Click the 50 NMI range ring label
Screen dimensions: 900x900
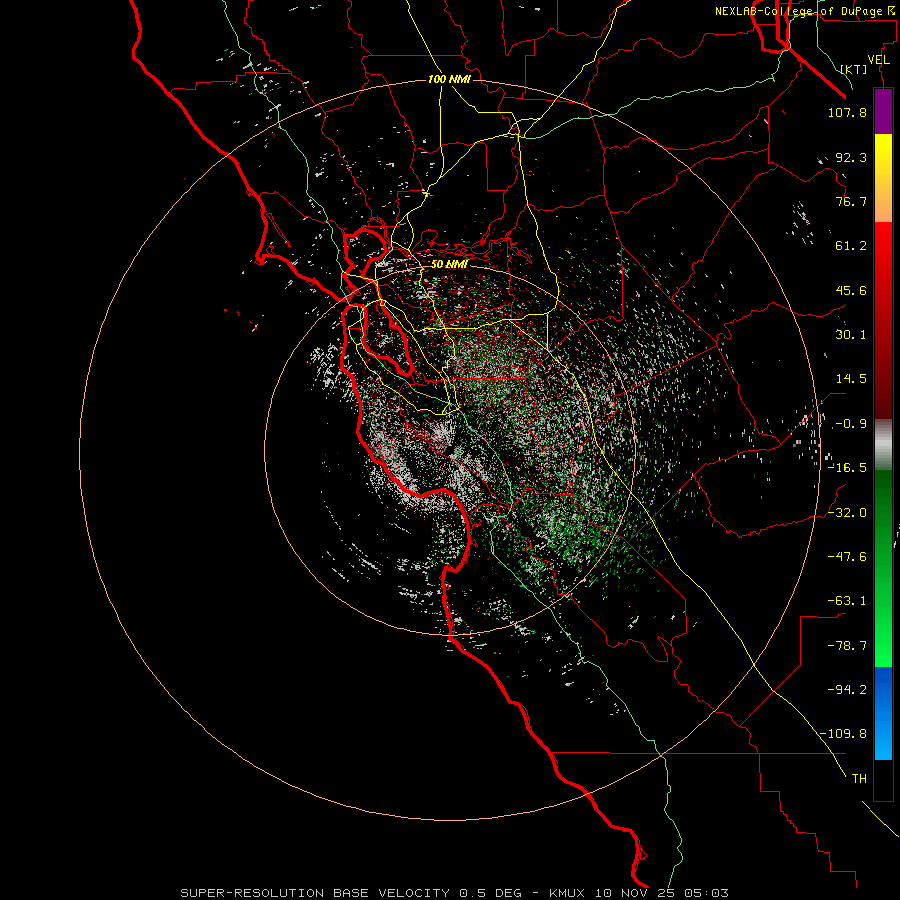[x=449, y=264]
